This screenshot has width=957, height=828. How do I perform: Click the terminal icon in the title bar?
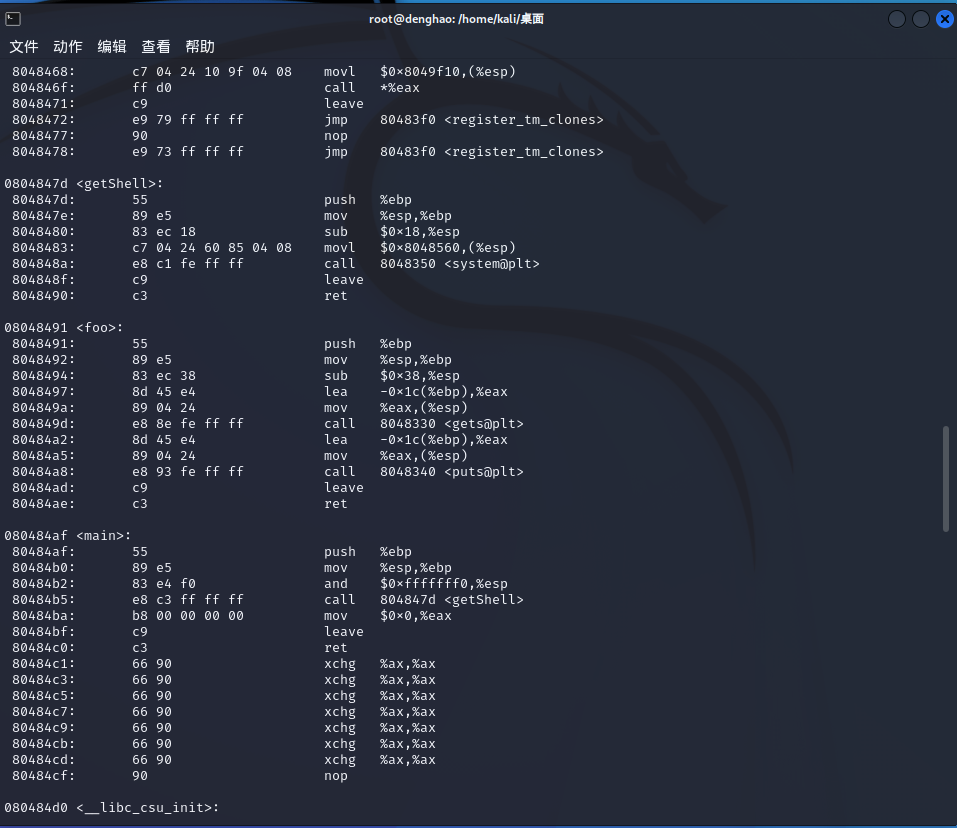point(13,19)
